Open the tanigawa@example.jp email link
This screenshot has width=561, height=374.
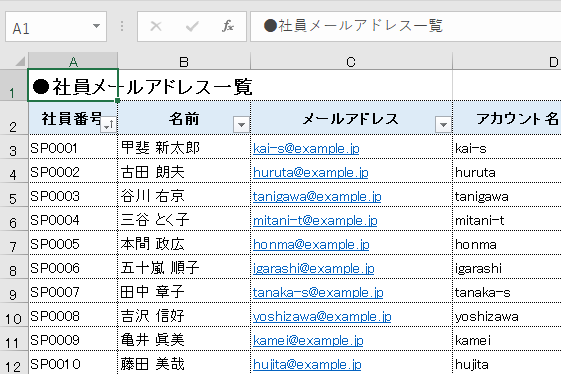point(317,196)
